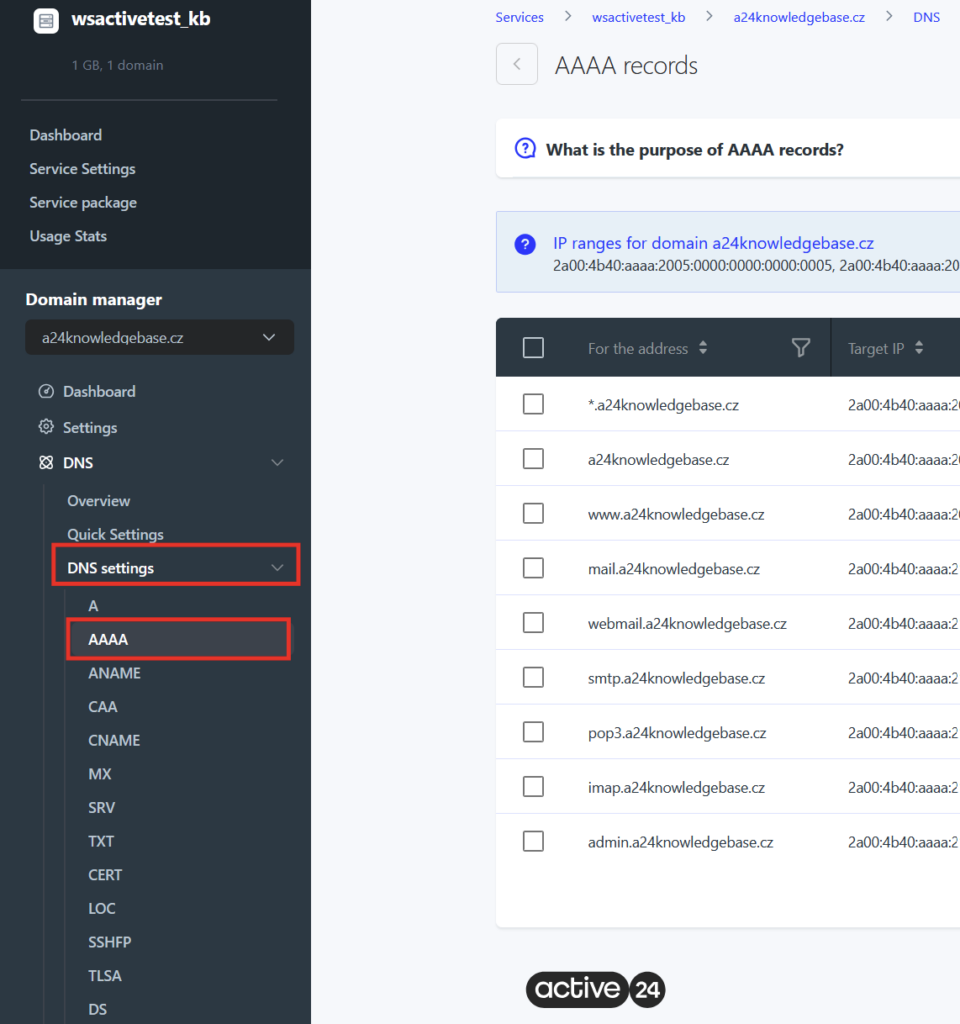Click the Settings item in Domain manager
This screenshot has height=1024, width=960.
(x=89, y=428)
